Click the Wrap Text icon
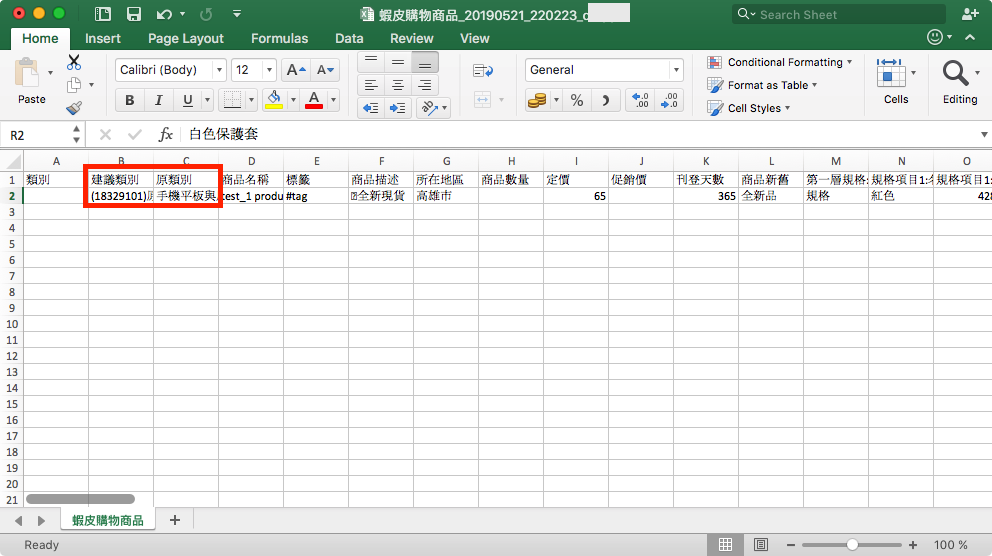The height and width of the screenshot is (556, 992). pos(484,70)
